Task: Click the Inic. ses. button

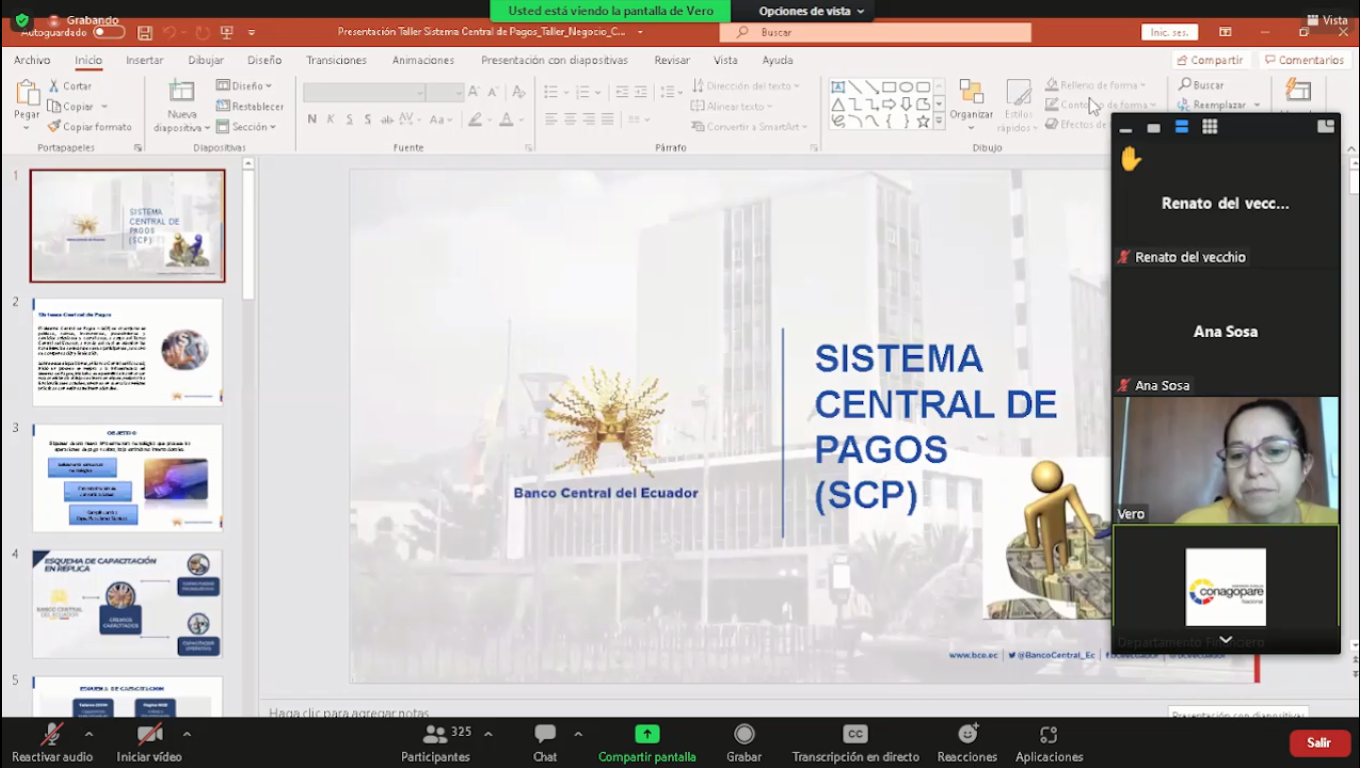Action: [x=1169, y=33]
